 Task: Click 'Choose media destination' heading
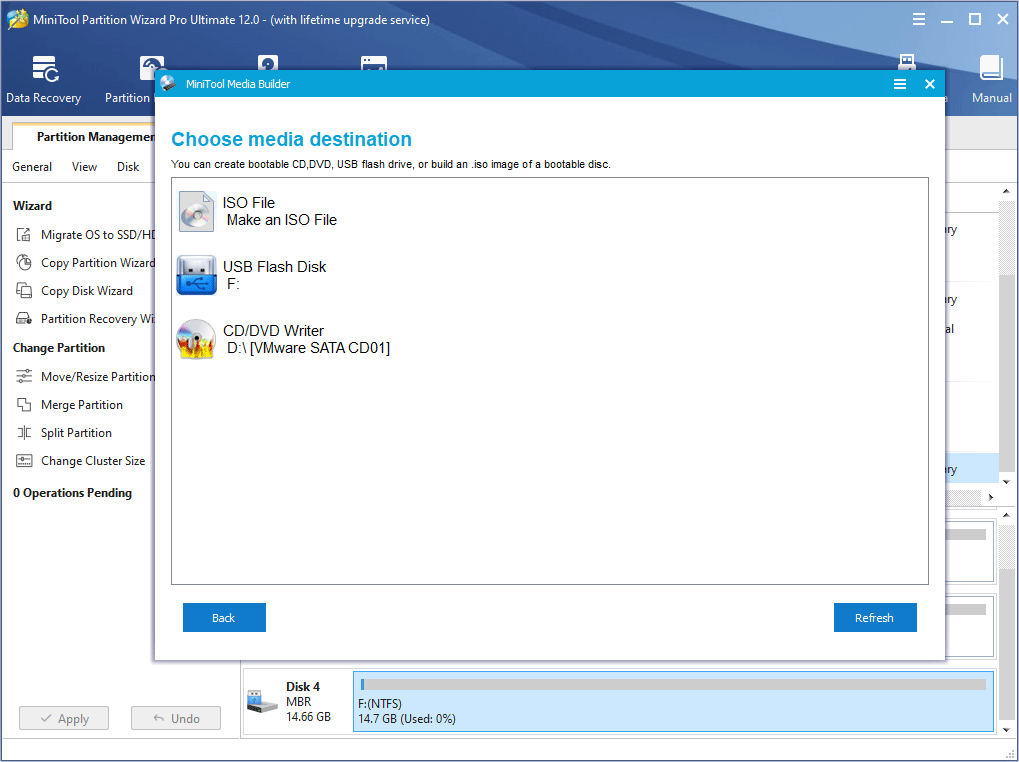pyautogui.click(x=291, y=139)
